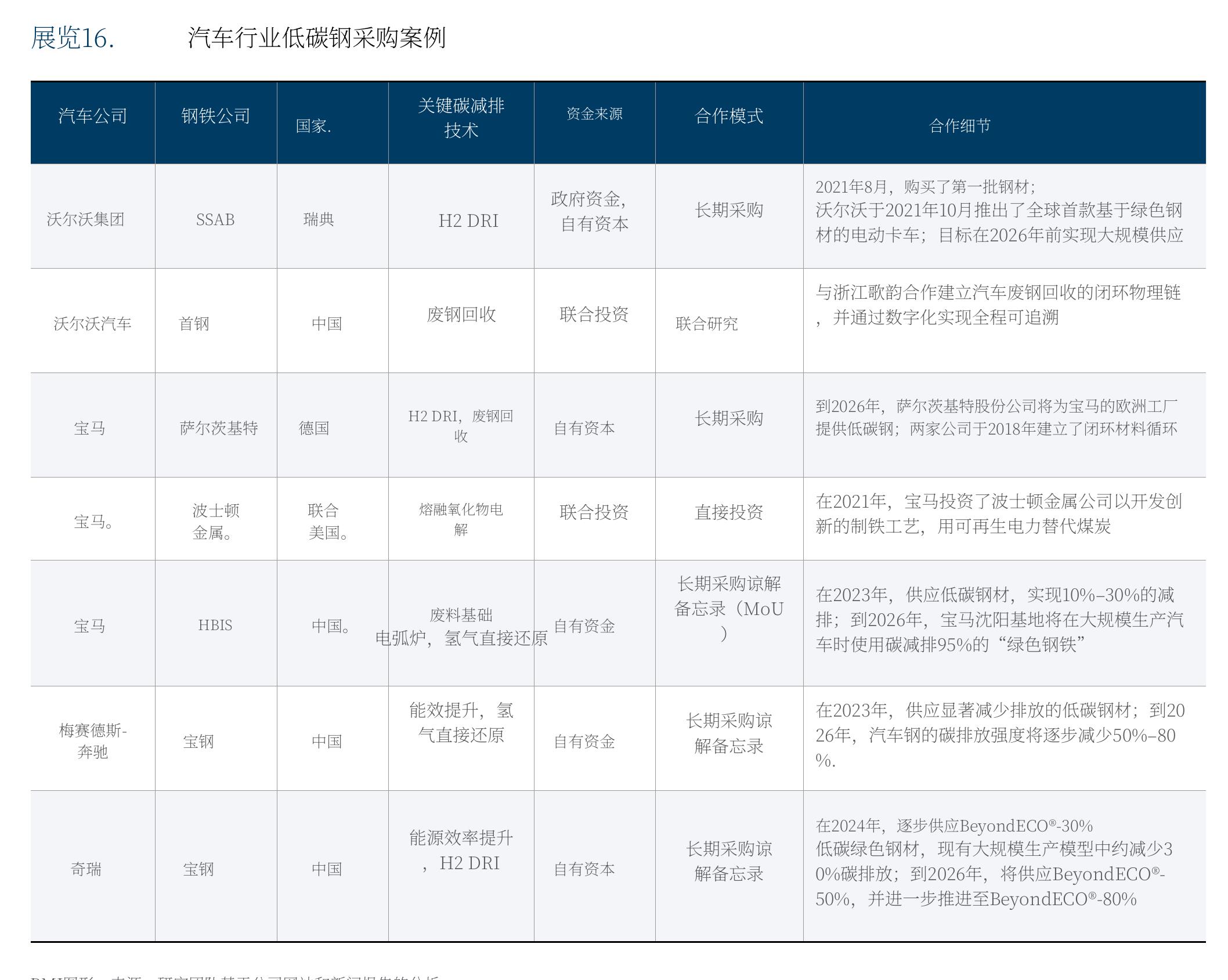This screenshot has width=1228, height=980.
Task: Select the cell 直接投资
Action: [x=729, y=512]
